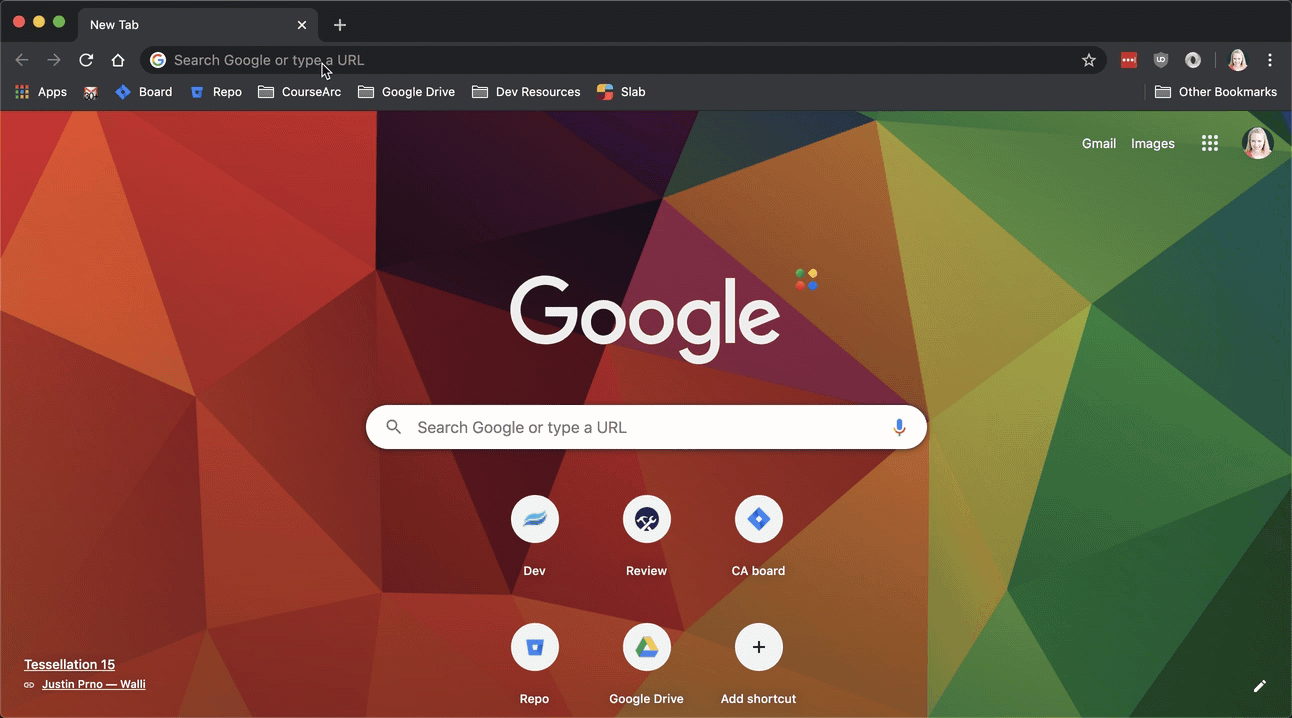Open the unlabeled bookmark after Apps
Screen dimensions: 1292x718
tap(91, 92)
